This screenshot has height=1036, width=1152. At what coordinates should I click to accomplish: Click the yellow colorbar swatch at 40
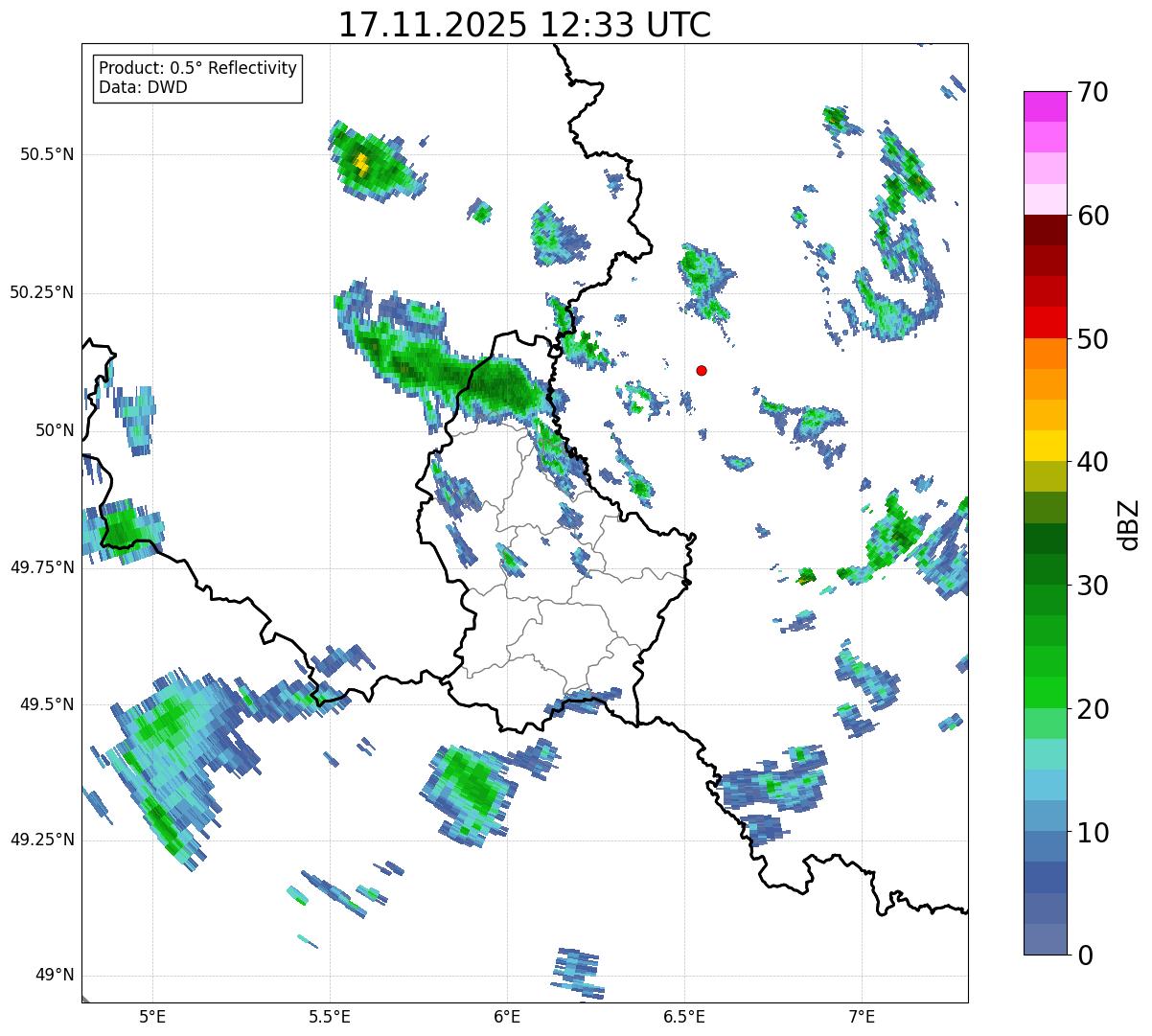(x=1047, y=446)
